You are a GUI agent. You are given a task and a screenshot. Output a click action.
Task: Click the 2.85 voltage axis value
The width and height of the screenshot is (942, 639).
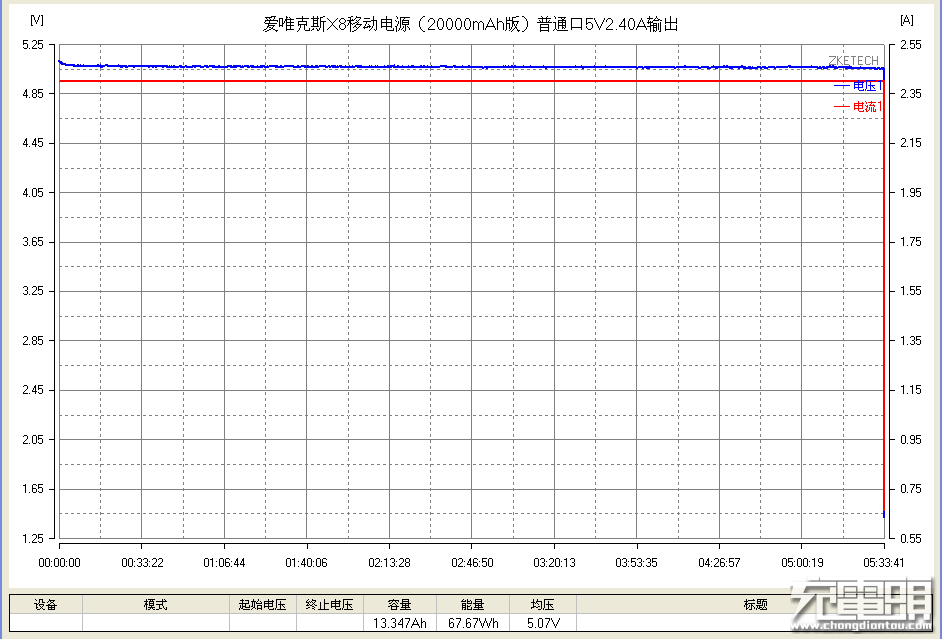click(x=33, y=341)
